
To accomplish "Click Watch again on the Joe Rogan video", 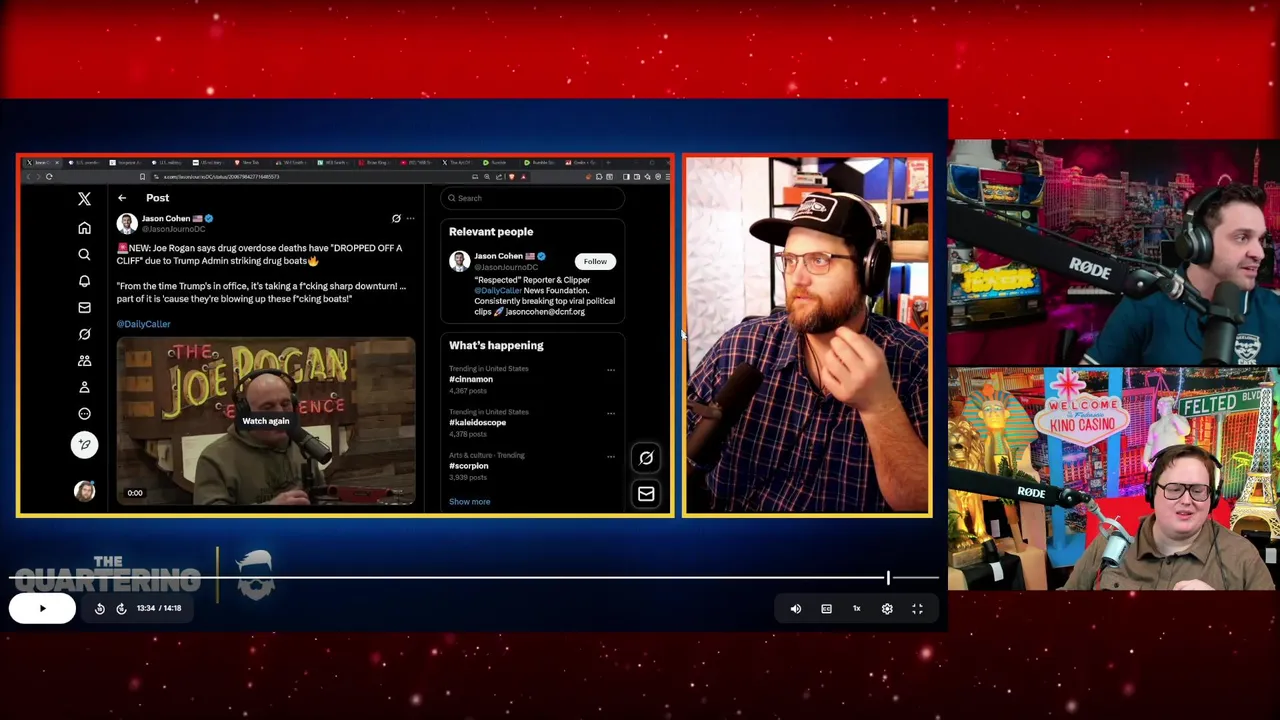I will (266, 421).
